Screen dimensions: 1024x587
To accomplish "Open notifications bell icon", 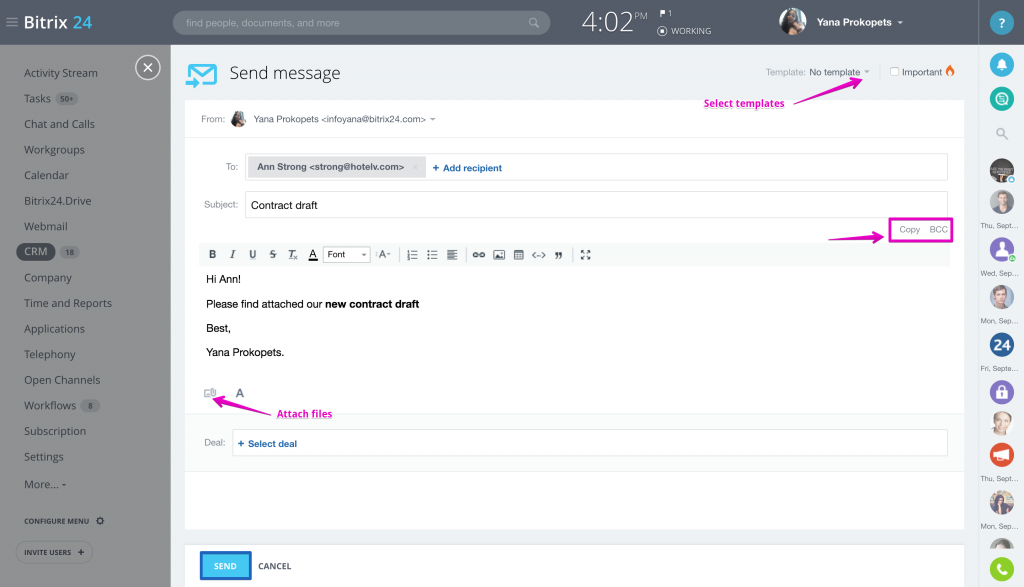I will 1001,65.
